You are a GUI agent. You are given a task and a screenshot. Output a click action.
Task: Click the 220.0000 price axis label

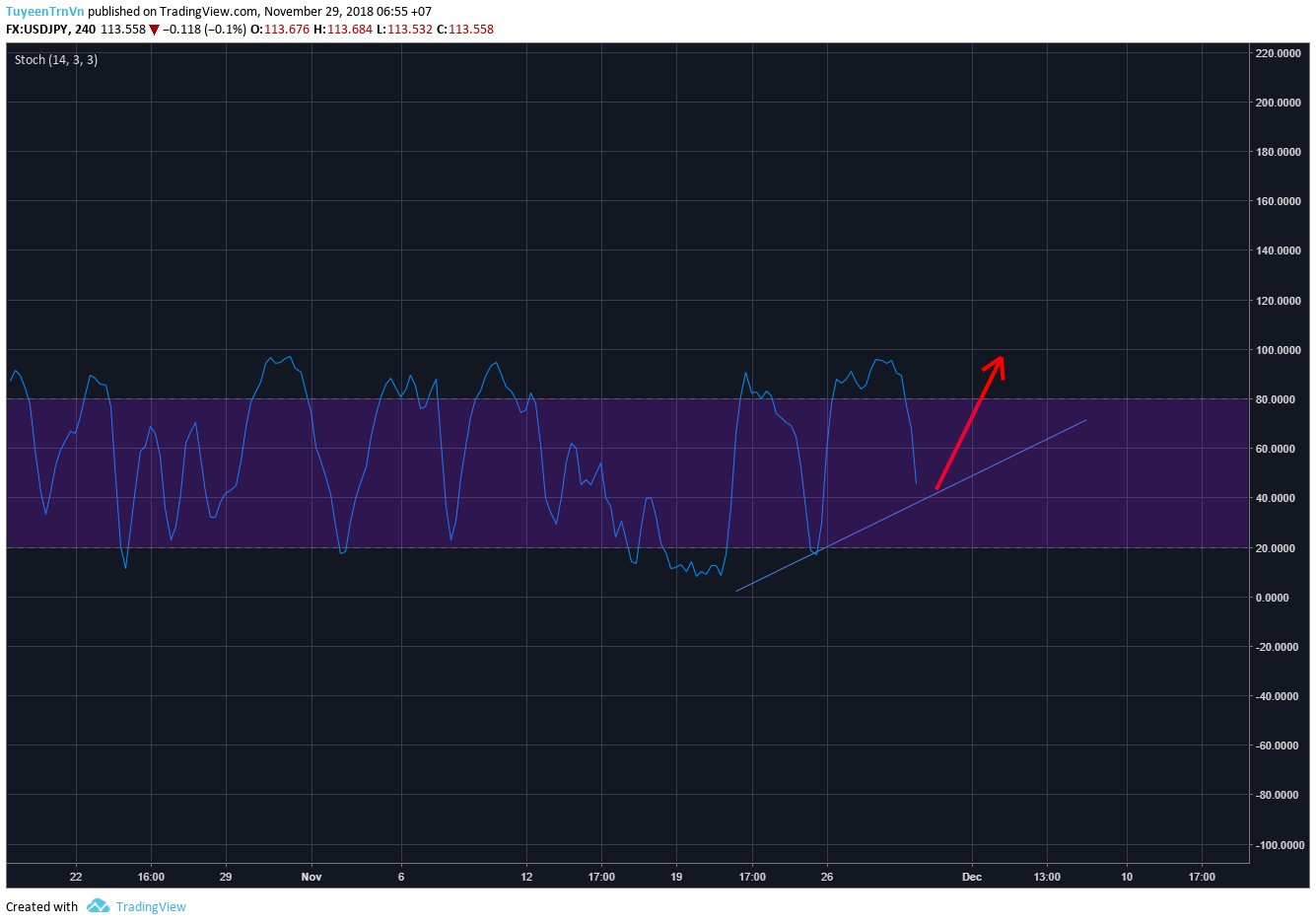pyautogui.click(x=1278, y=53)
